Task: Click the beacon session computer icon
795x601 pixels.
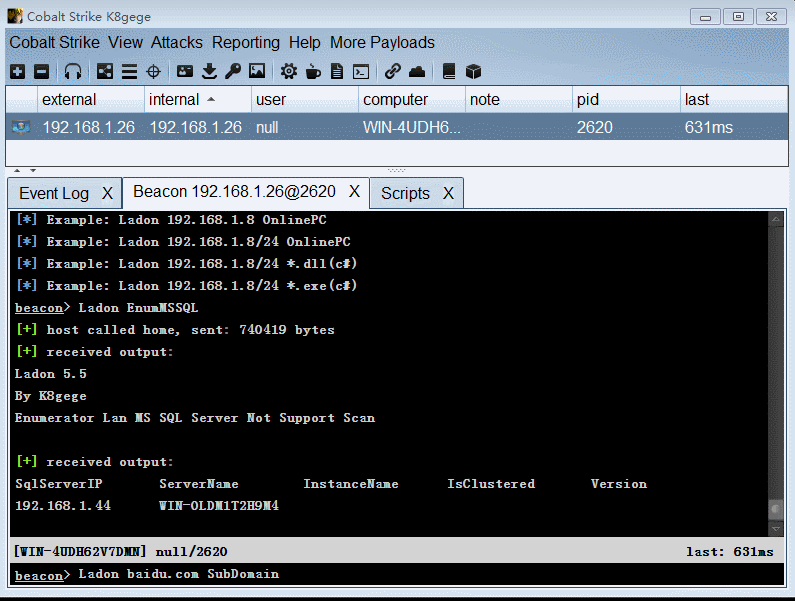Action: pyautogui.click(x=21, y=127)
